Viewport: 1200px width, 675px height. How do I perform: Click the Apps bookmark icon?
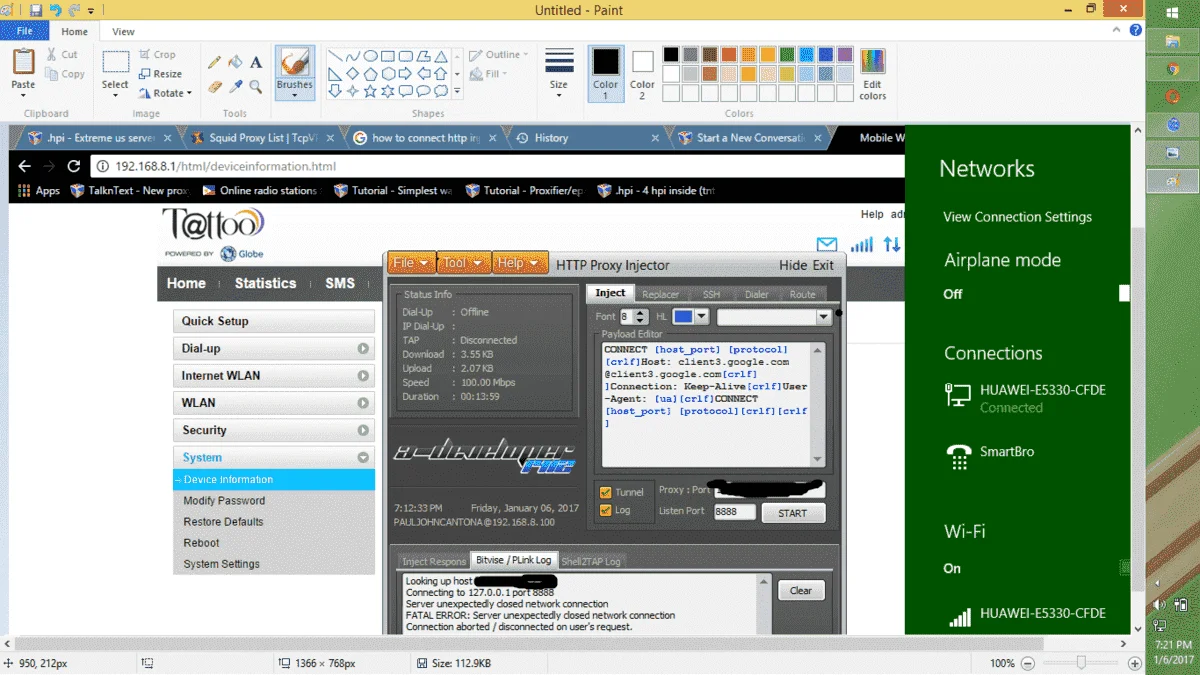point(25,190)
